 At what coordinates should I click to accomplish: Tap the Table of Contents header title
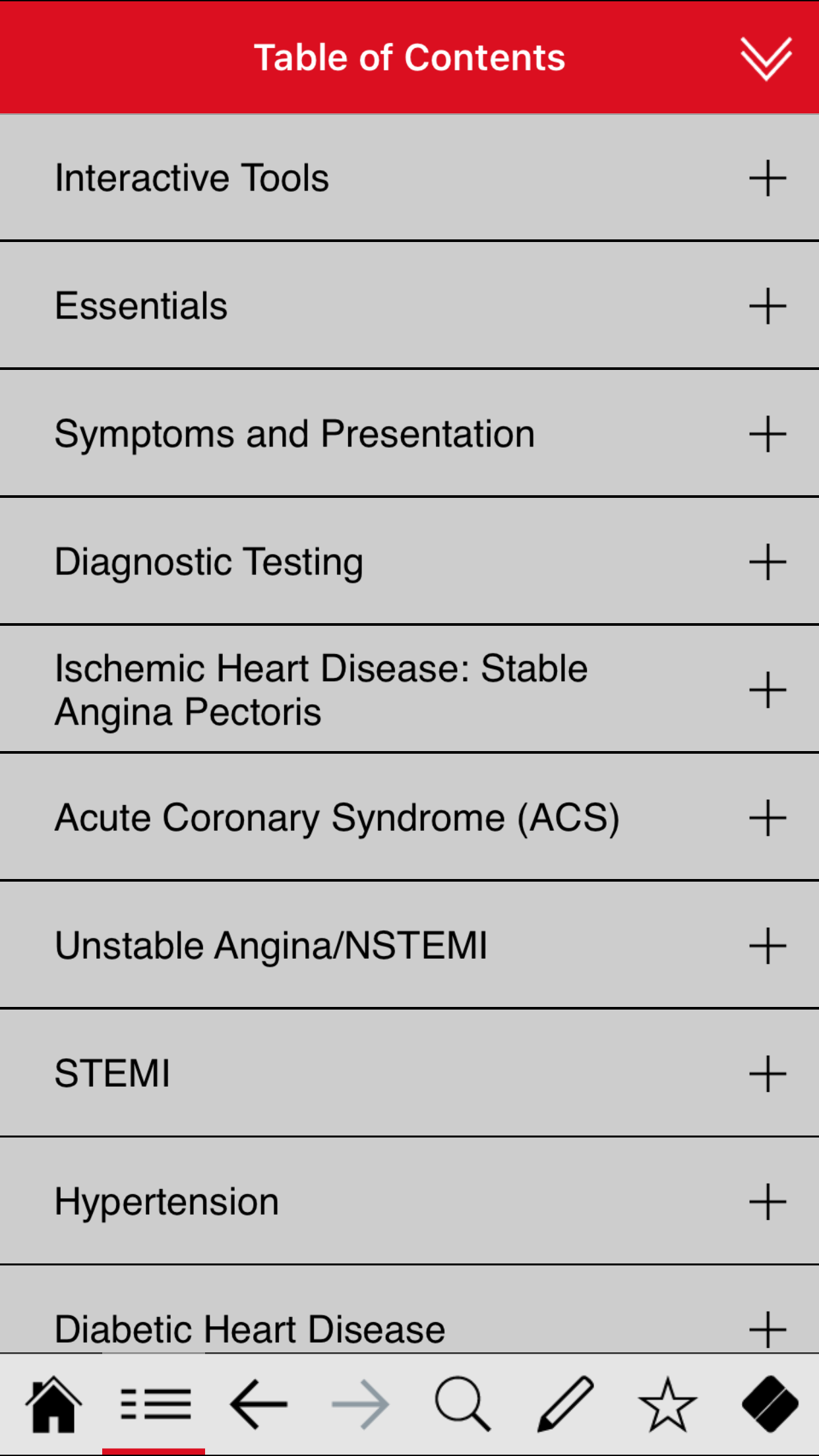pos(409,58)
